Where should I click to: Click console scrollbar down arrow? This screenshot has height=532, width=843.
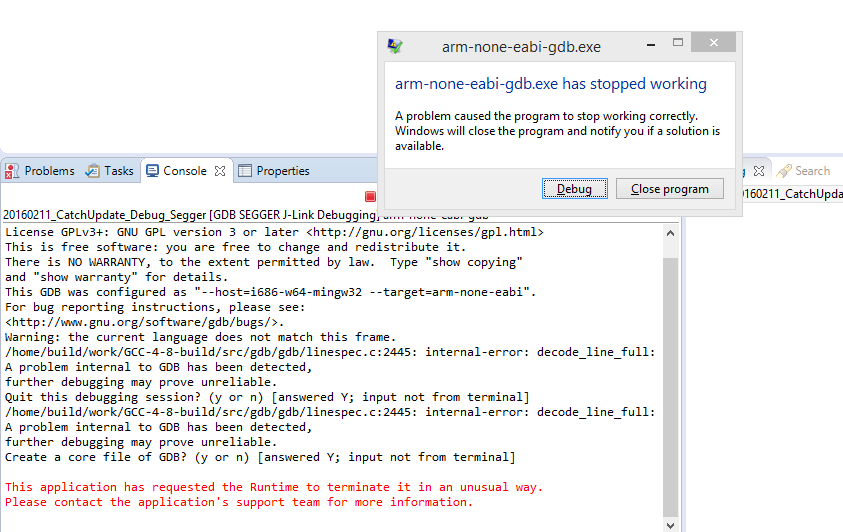click(670, 525)
